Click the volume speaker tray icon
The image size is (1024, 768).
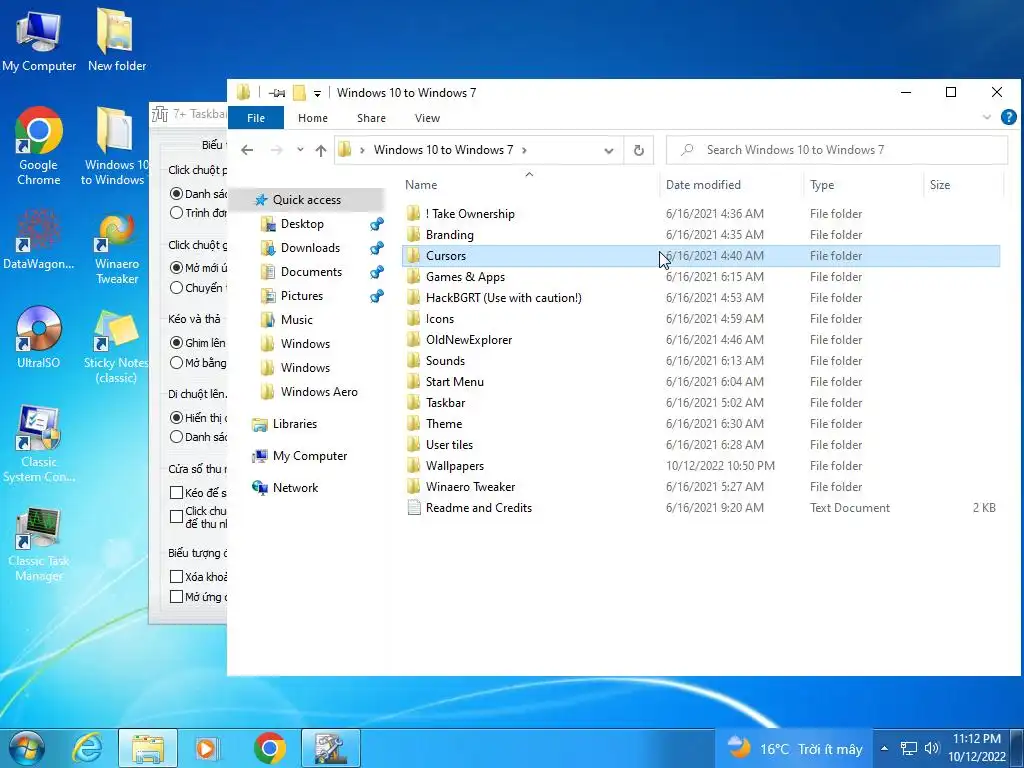click(x=932, y=748)
